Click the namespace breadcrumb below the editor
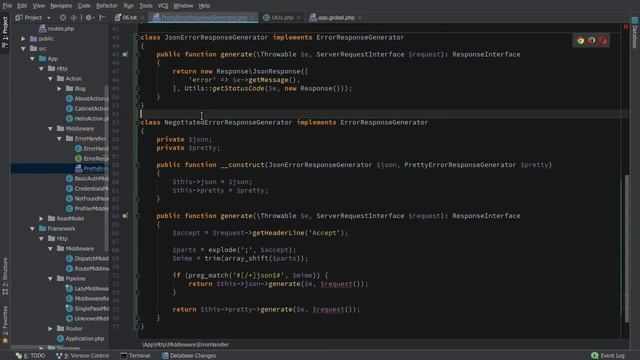The width and height of the screenshot is (640, 360). click(x=186, y=344)
